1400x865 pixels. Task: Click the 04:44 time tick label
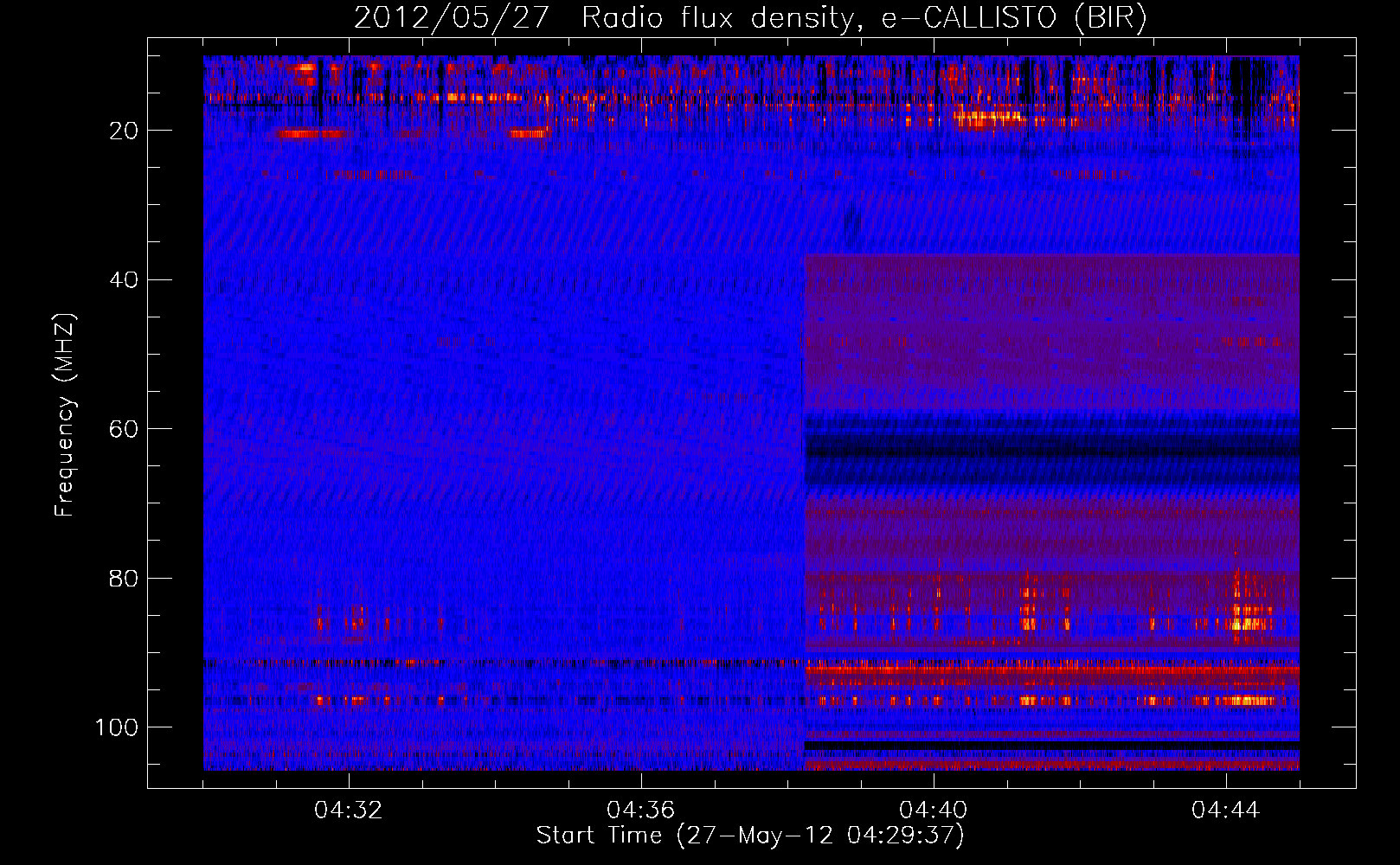1225,811
